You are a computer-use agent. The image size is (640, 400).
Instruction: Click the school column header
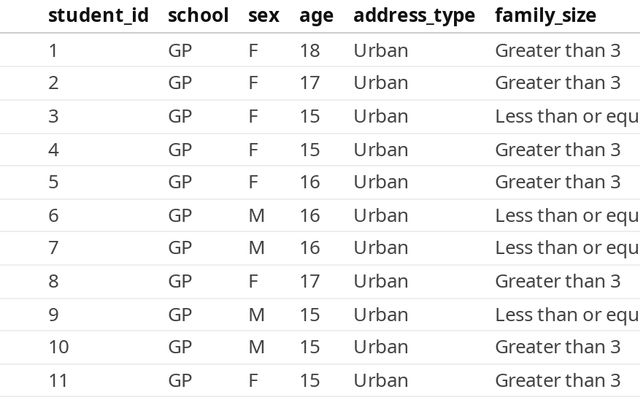(x=198, y=16)
